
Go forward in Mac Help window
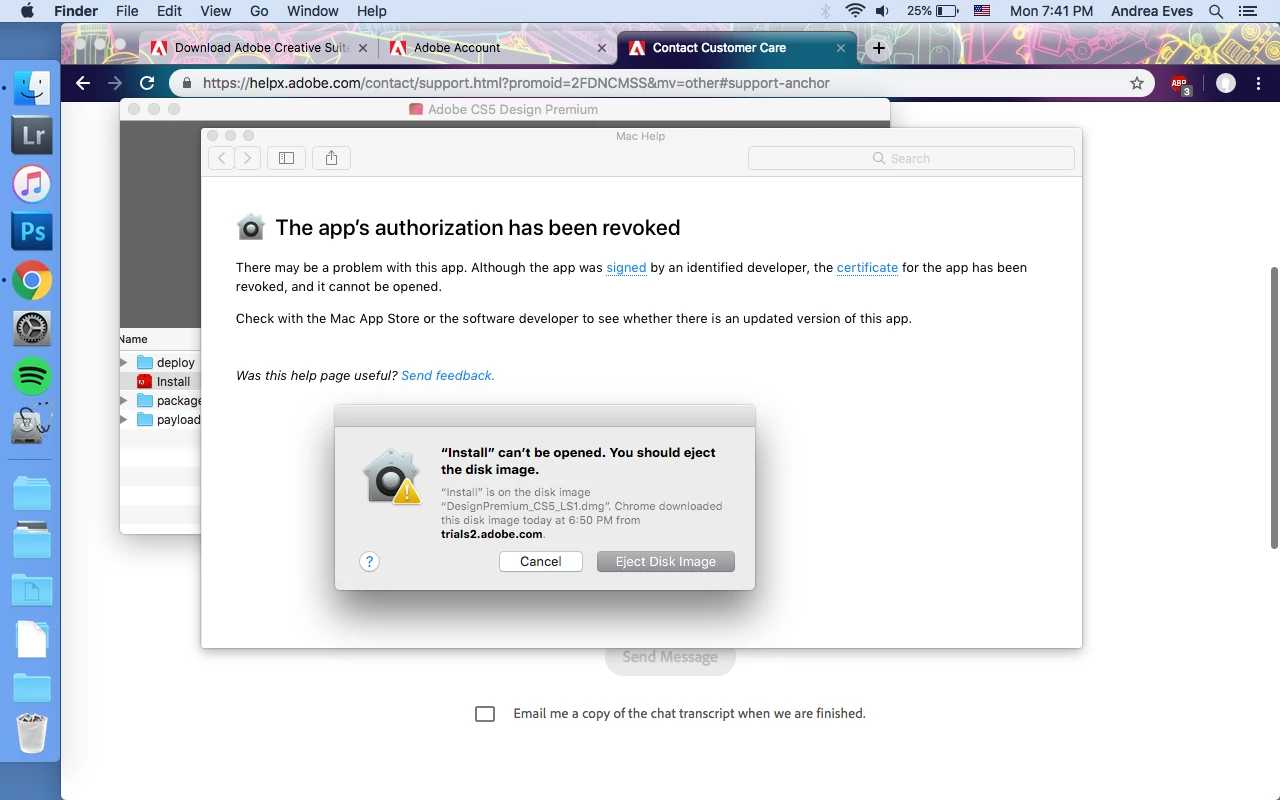click(x=247, y=158)
